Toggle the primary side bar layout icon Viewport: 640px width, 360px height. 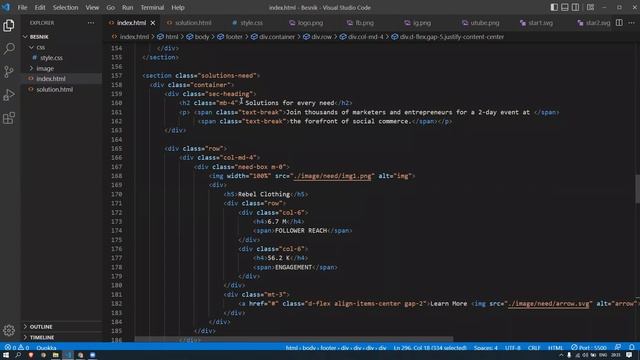[x=554, y=7]
